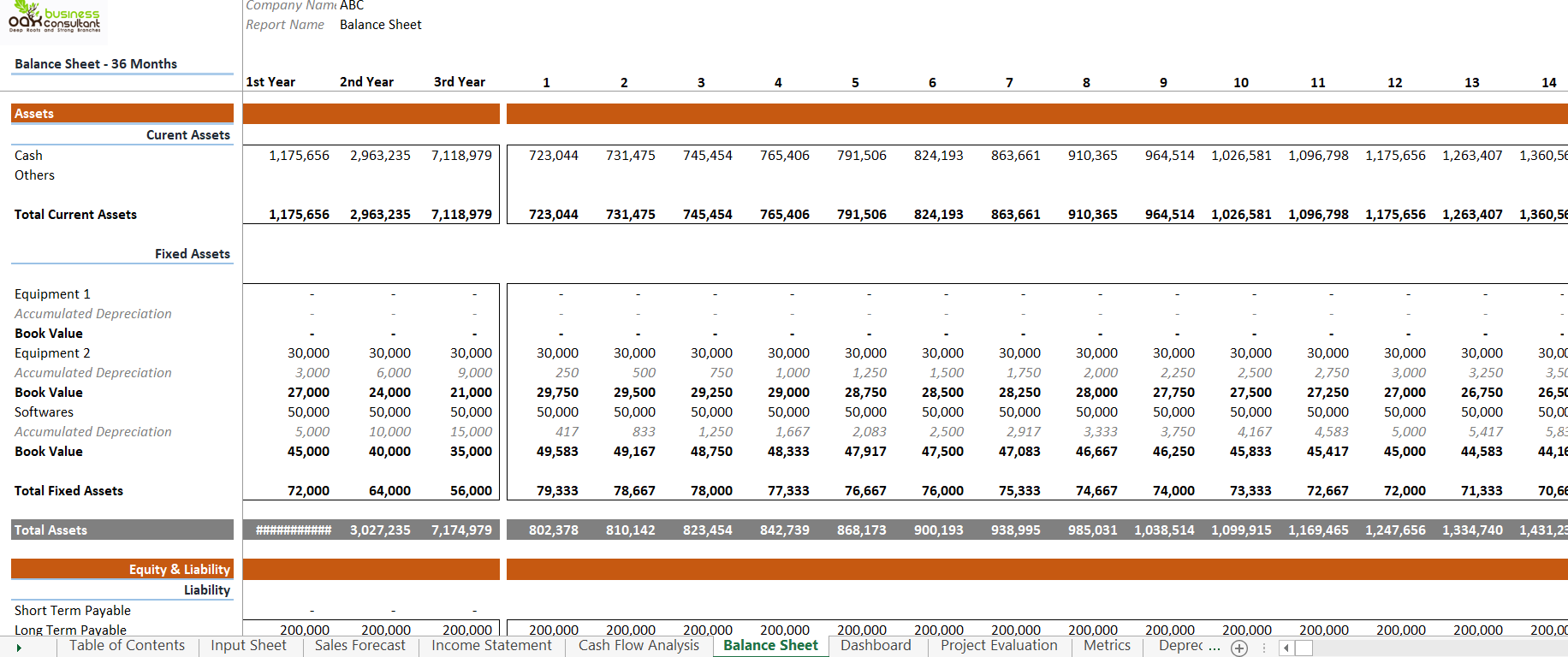Click the '3rd Year' column header

pos(460,82)
